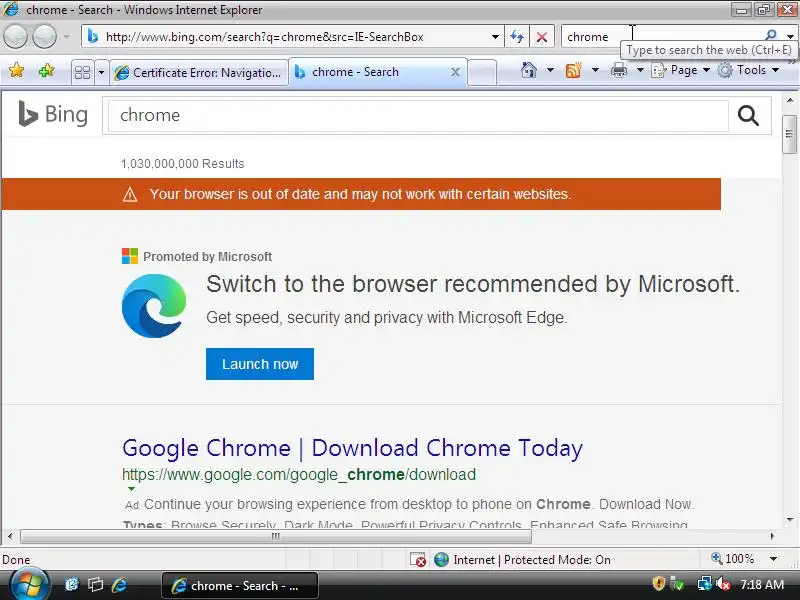Click the vertical scrollbar thumb

point(789,134)
